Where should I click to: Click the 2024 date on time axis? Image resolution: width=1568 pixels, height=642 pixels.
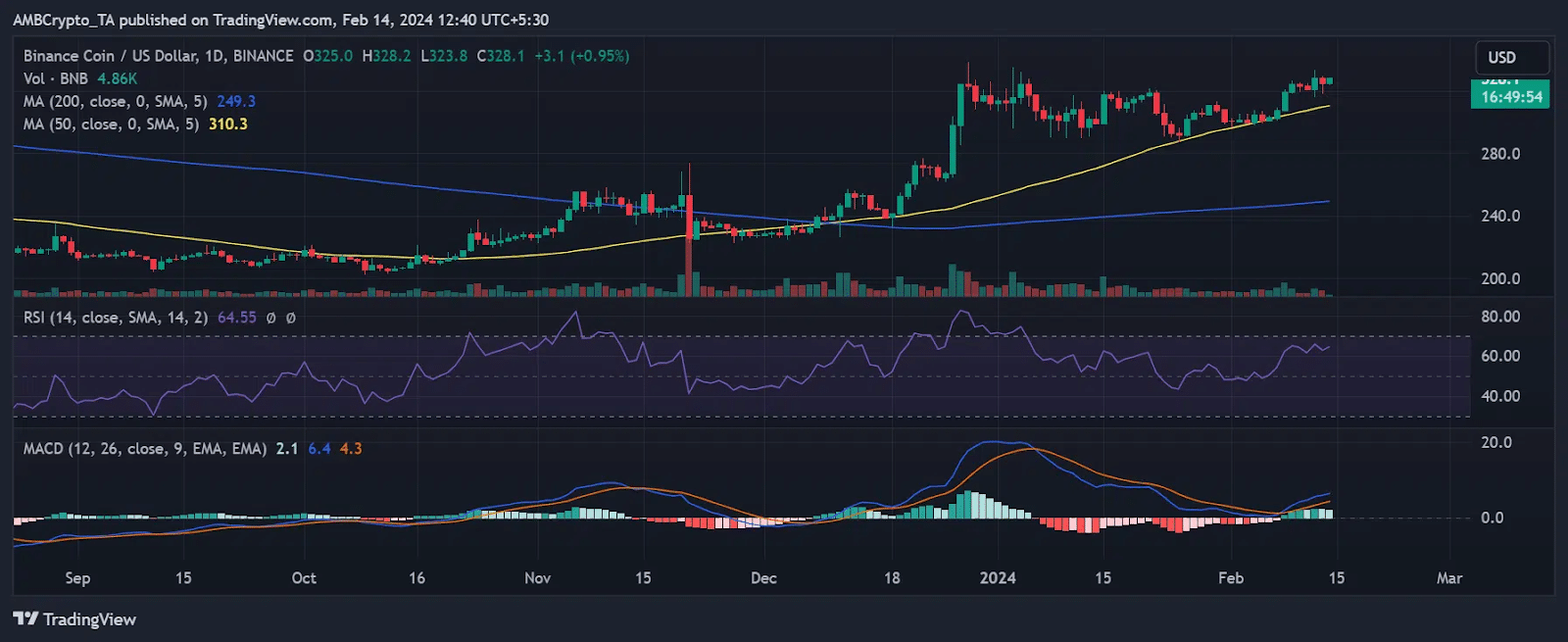tap(998, 578)
